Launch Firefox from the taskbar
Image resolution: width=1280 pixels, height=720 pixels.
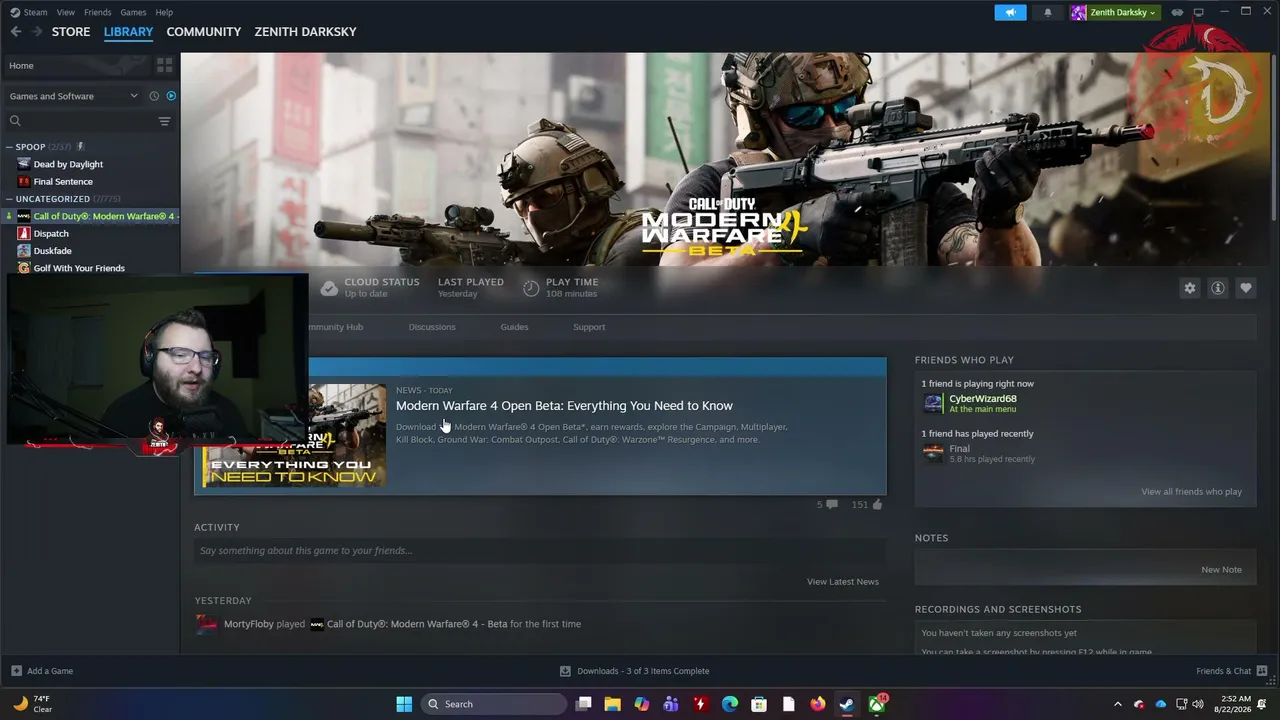pyautogui.click(x=818, y=704)
